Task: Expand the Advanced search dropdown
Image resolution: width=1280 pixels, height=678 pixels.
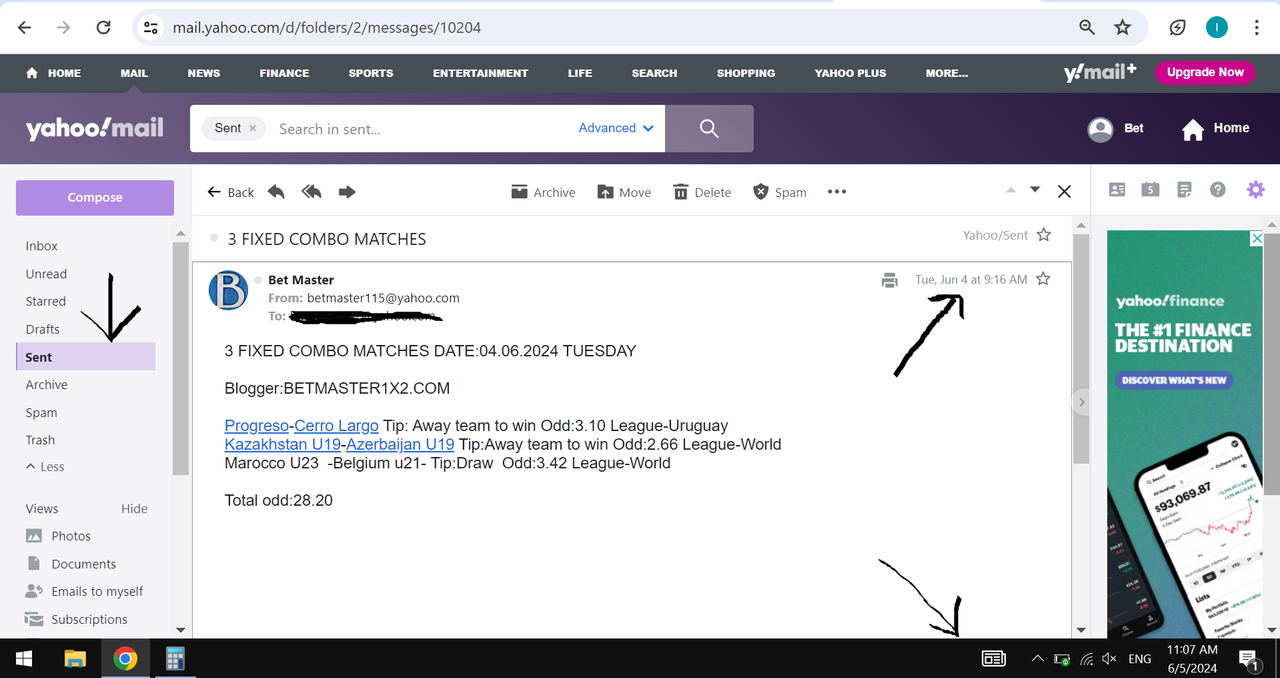Action: 616,128
